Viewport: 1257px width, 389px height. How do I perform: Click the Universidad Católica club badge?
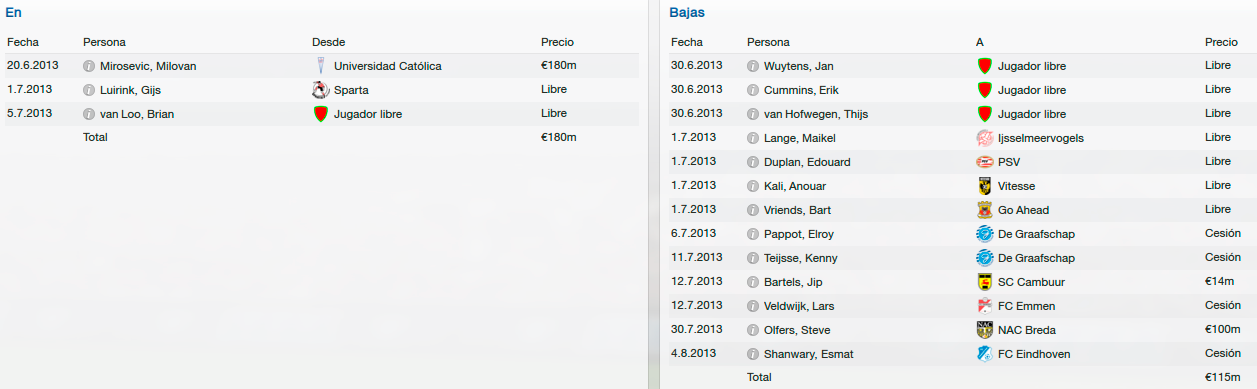(x=320, y=66)
